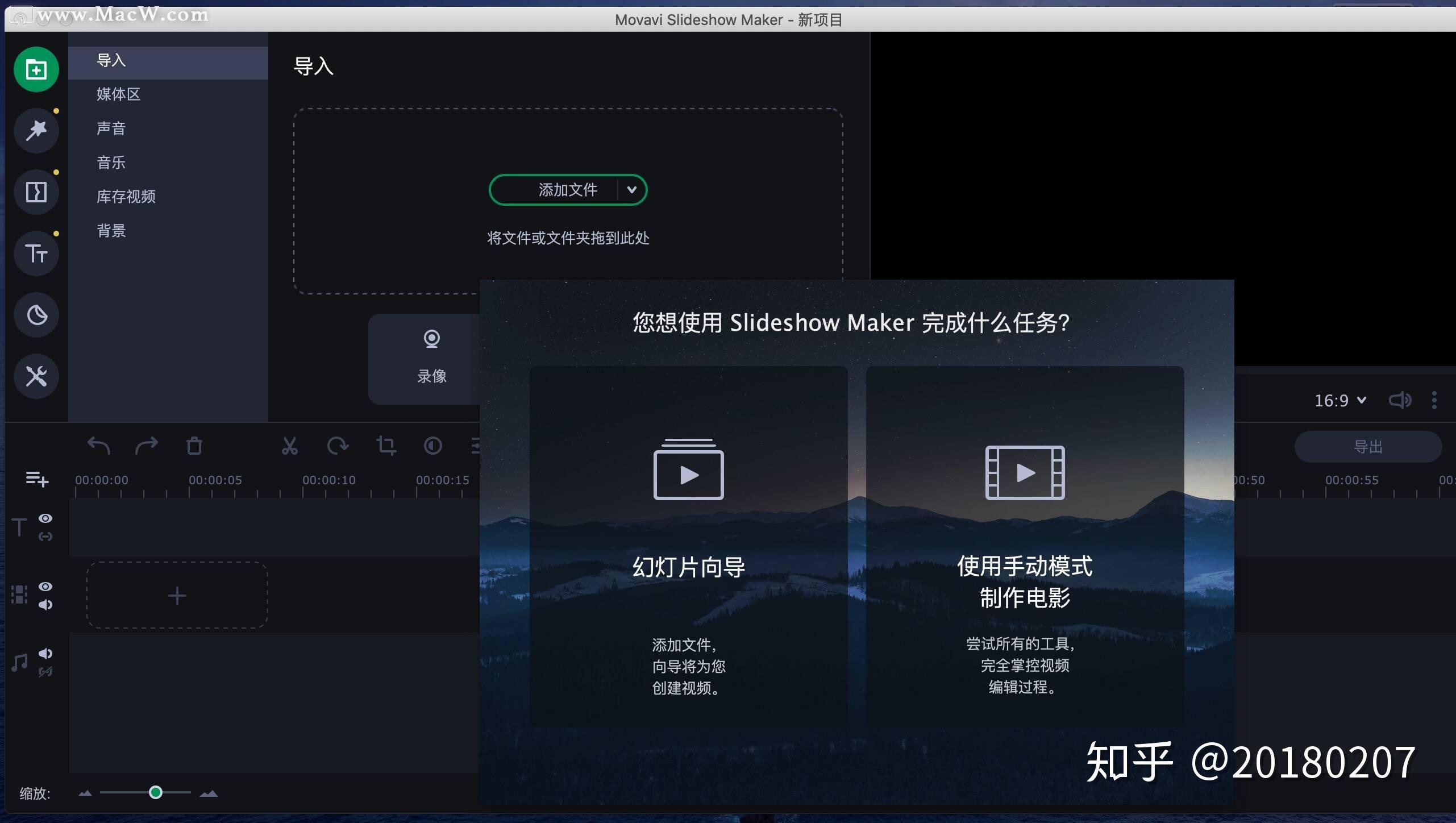
Task: Open preview more options dots
Action: tap(1434, 401)
